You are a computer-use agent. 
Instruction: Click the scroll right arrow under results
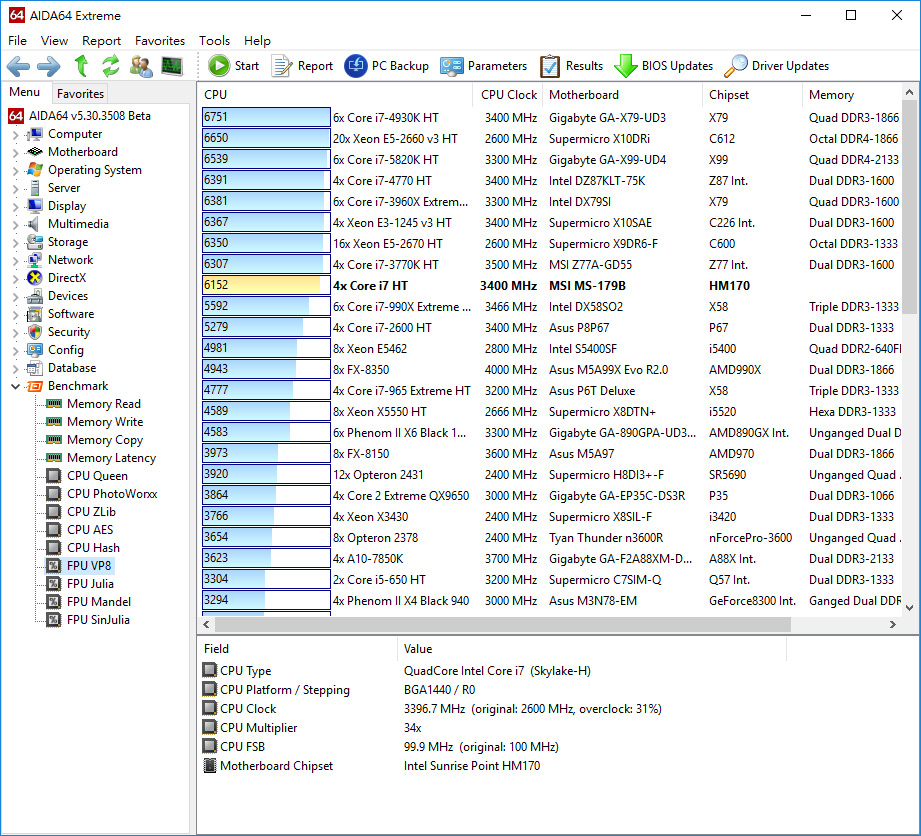(x=893, y=624)
